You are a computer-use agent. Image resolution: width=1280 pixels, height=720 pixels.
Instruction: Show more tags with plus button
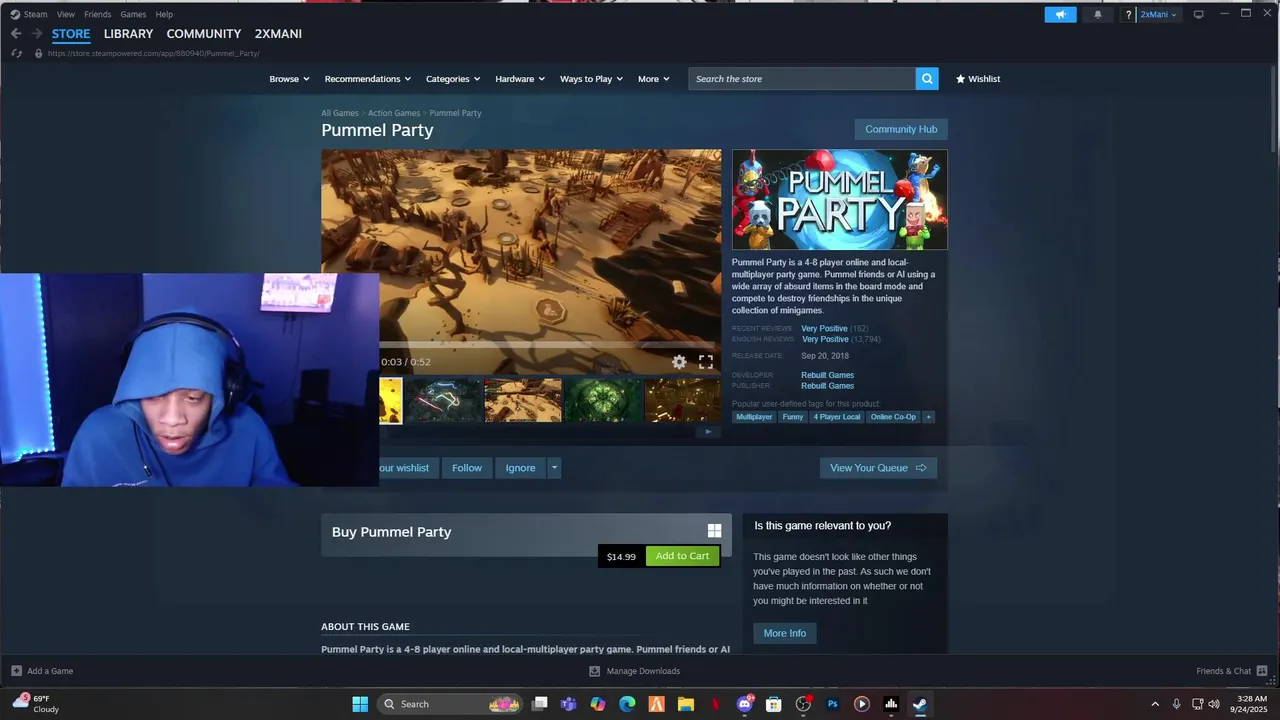(928, 417)
